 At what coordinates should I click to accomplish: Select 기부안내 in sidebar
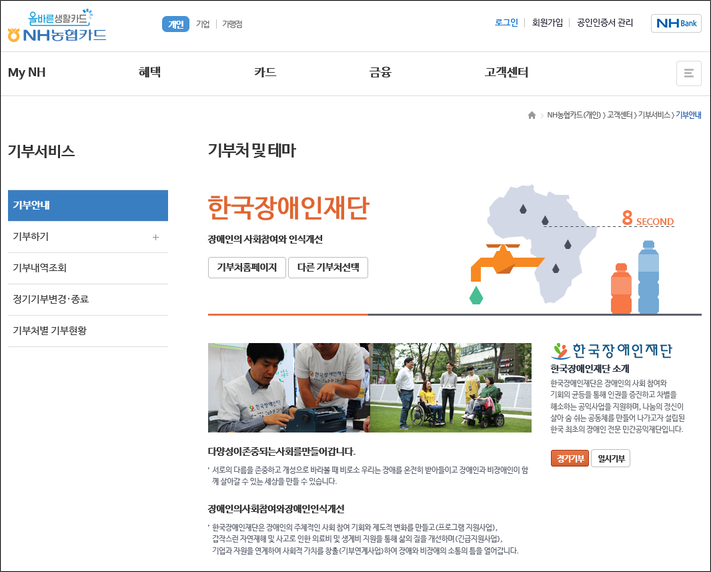[x=88, y=205]
